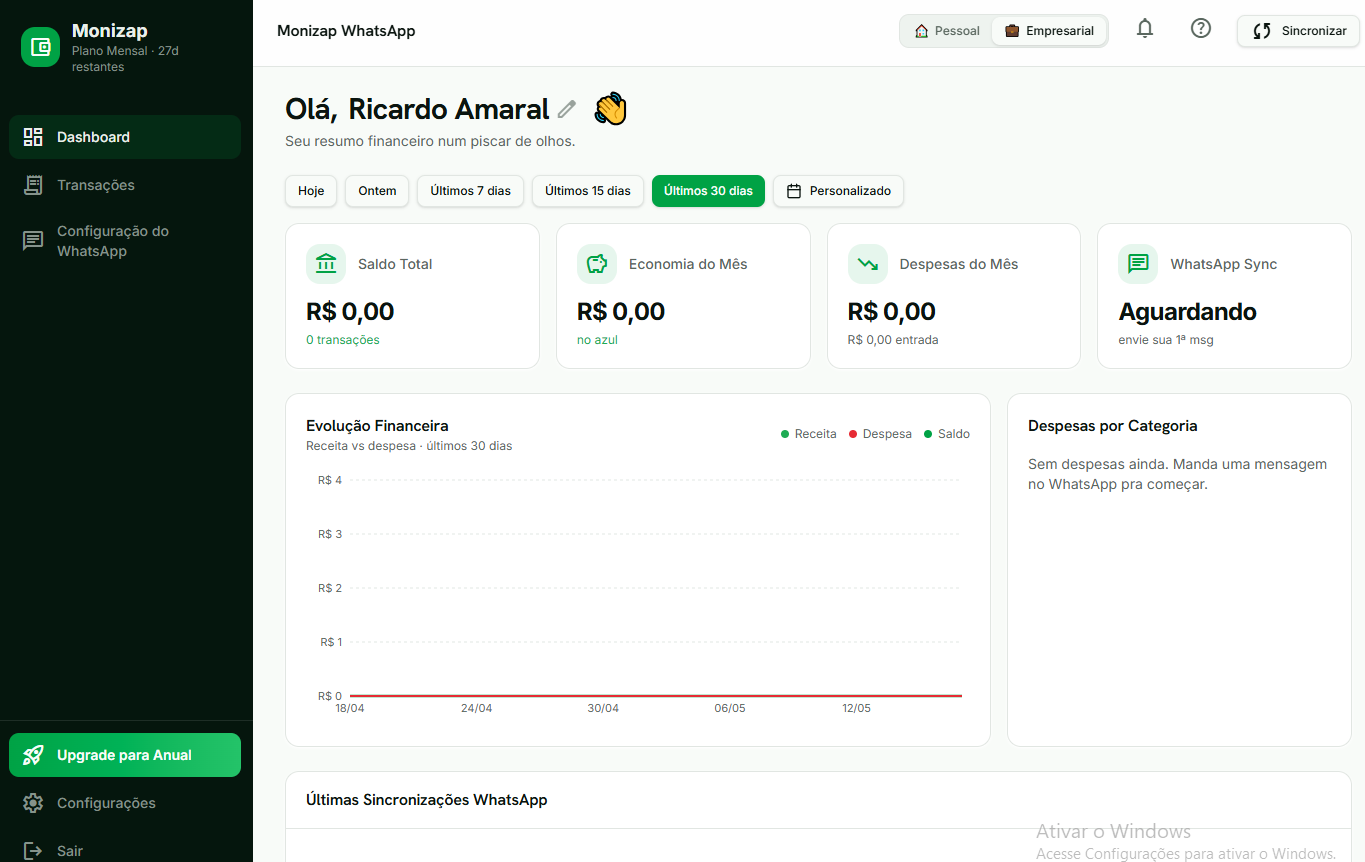Open Dashboard in the sidebar
This screenshot has width=1365, height=862.
(x=125, y=137)
